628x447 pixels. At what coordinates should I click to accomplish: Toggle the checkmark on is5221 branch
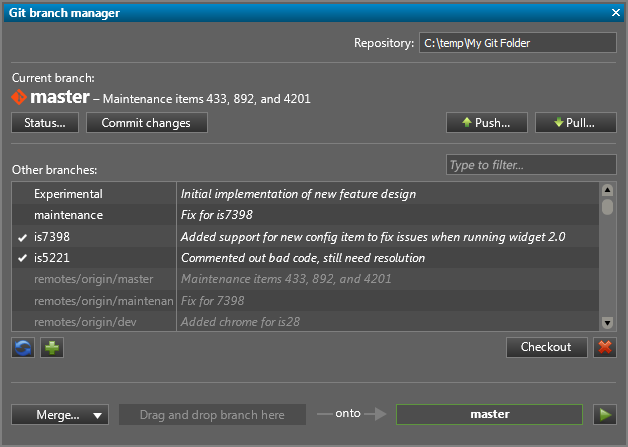22,258
